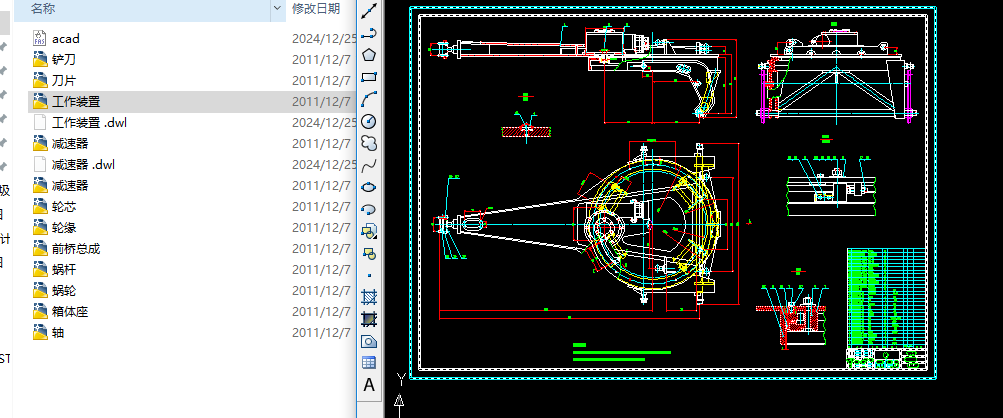Select the Revision Cloud tool
The width and height of the screenshot is (1003, 418).
[x=369, y=143]
